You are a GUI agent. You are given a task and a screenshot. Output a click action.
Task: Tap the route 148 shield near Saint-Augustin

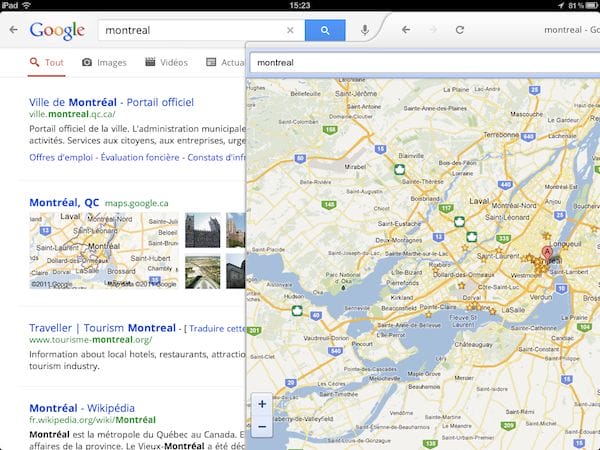click(x=329, y=205)
